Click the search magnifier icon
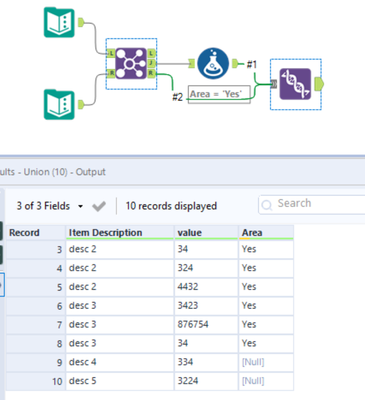The width and height of the screenshot is (365, 400). click(267, 205)
